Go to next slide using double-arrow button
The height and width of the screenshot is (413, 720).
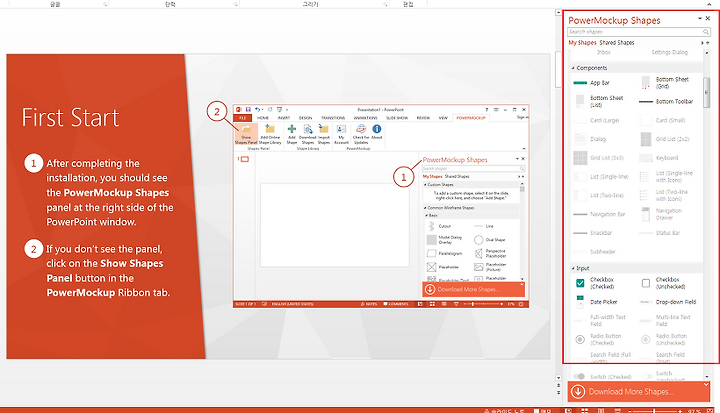tap(558, 393)
